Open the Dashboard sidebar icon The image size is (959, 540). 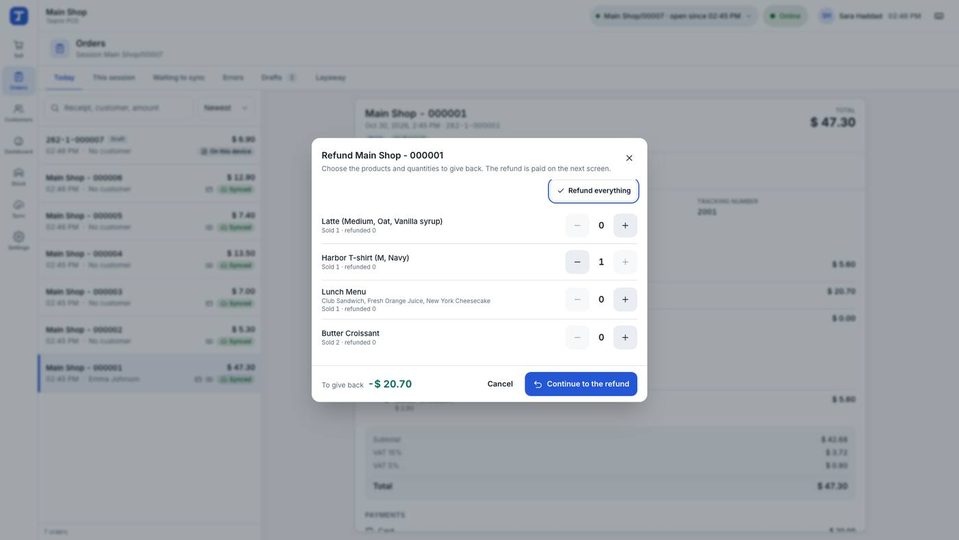18,145
